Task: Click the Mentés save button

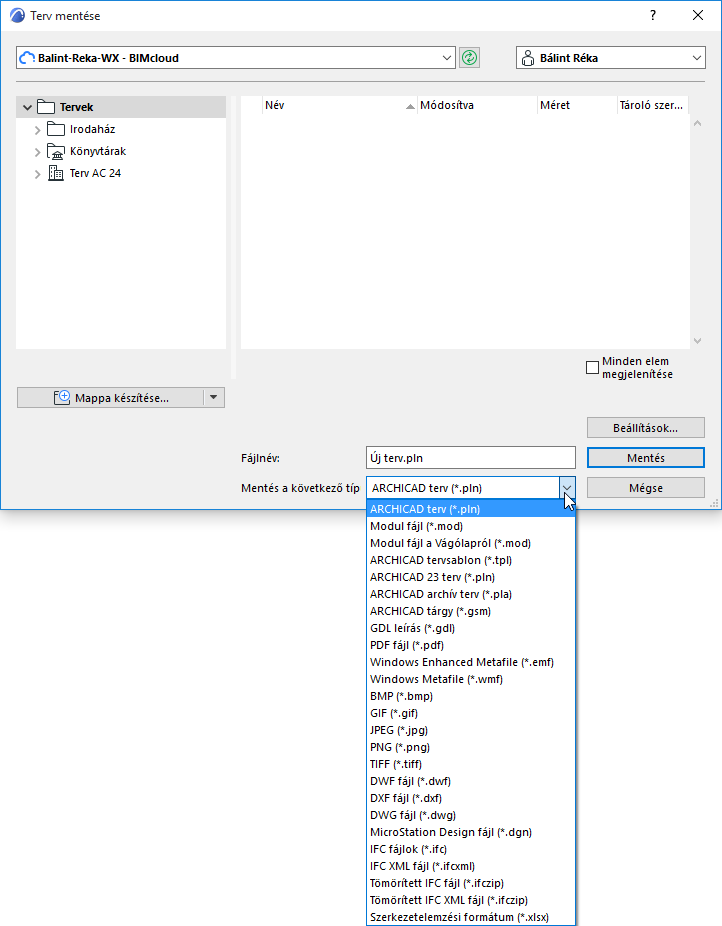Action: click(x=646, y=458)
